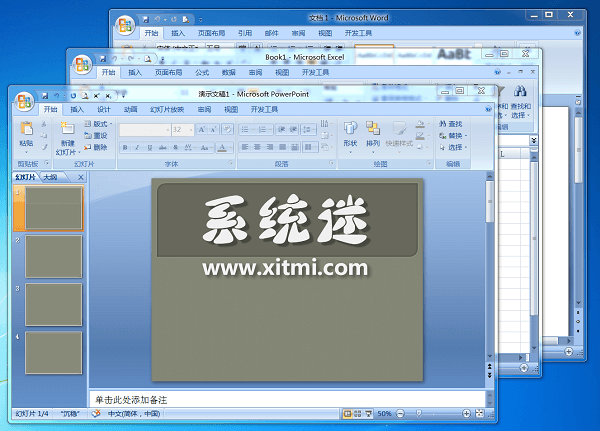Open the font dialog launcher in 字体 group
The height and width of the screenshot is (431, 600).
point(231,163)
